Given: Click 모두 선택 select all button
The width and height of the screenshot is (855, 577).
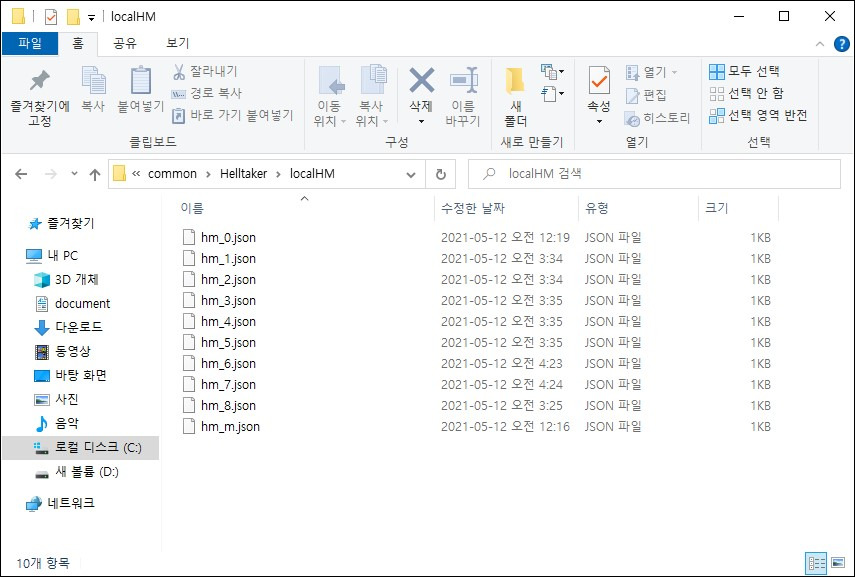Looking at the screenshot, I should tap(744, 71).
